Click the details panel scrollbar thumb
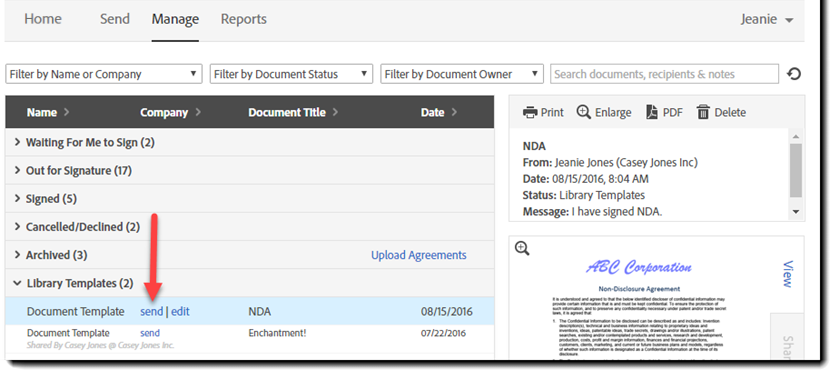The image size is (830, 370). (796, 169)
